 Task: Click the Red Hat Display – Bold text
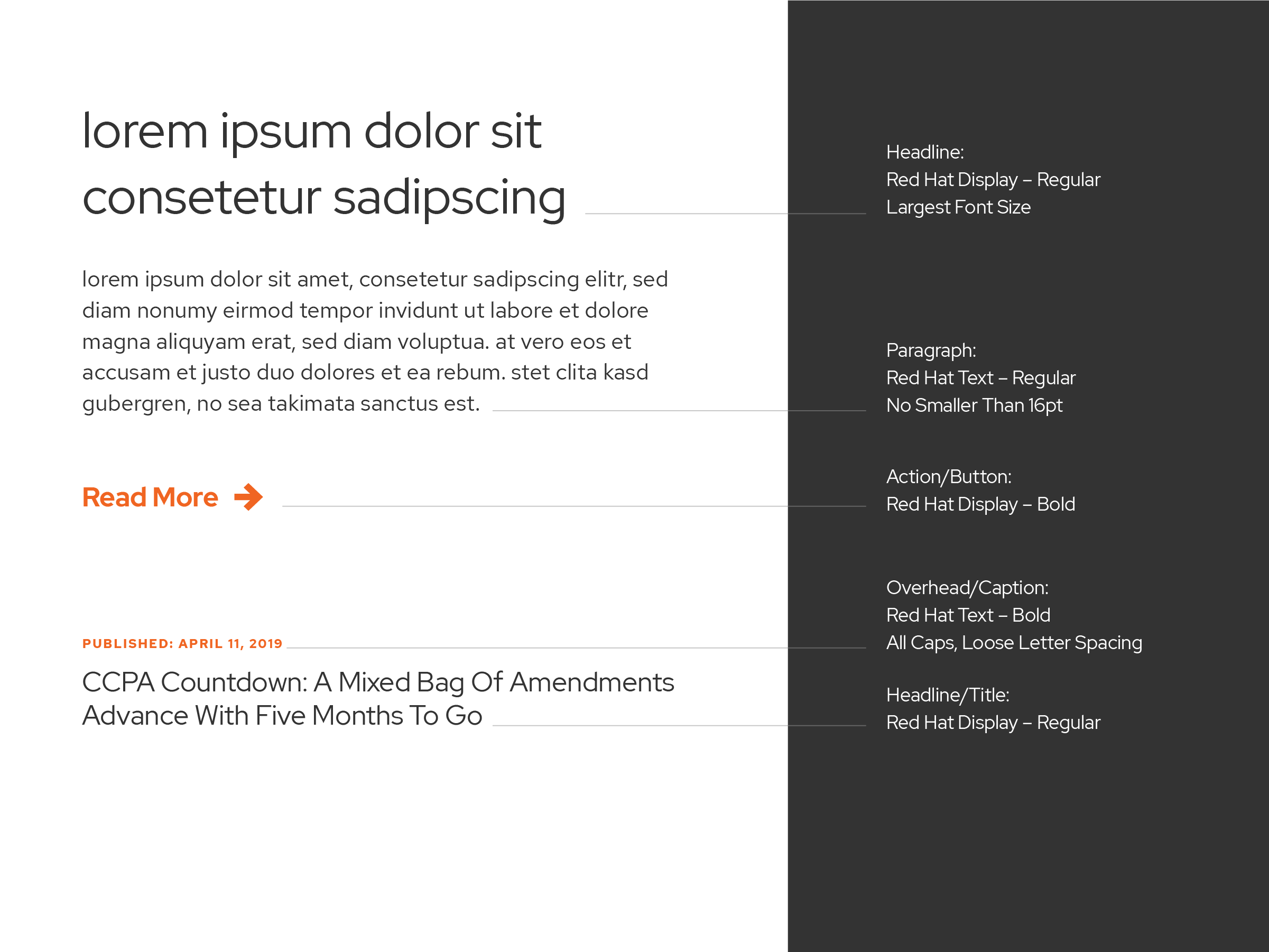[x=980, y=504]
